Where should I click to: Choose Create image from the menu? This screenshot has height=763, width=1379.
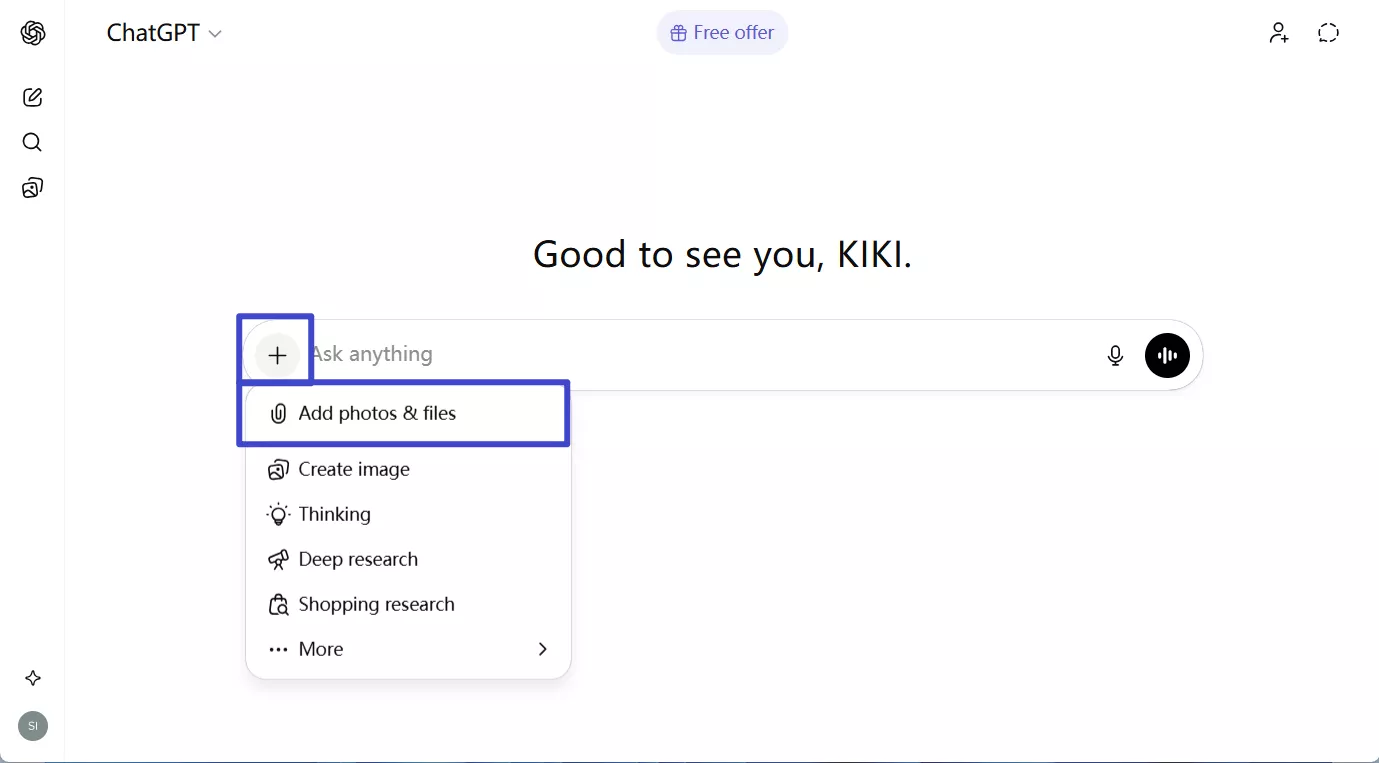(353, 469)
